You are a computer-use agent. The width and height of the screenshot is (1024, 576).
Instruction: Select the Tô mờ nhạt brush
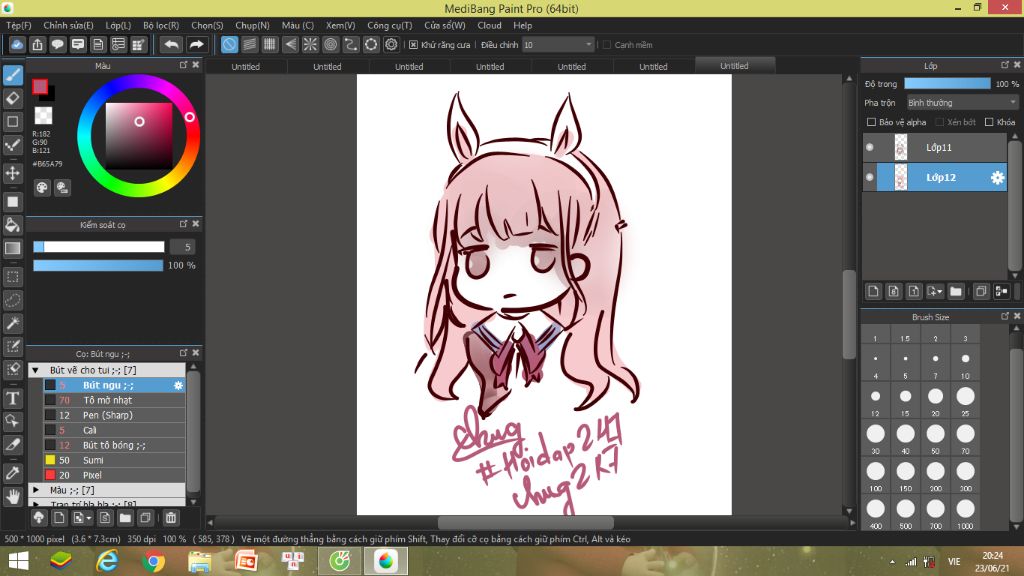[114, 400]
